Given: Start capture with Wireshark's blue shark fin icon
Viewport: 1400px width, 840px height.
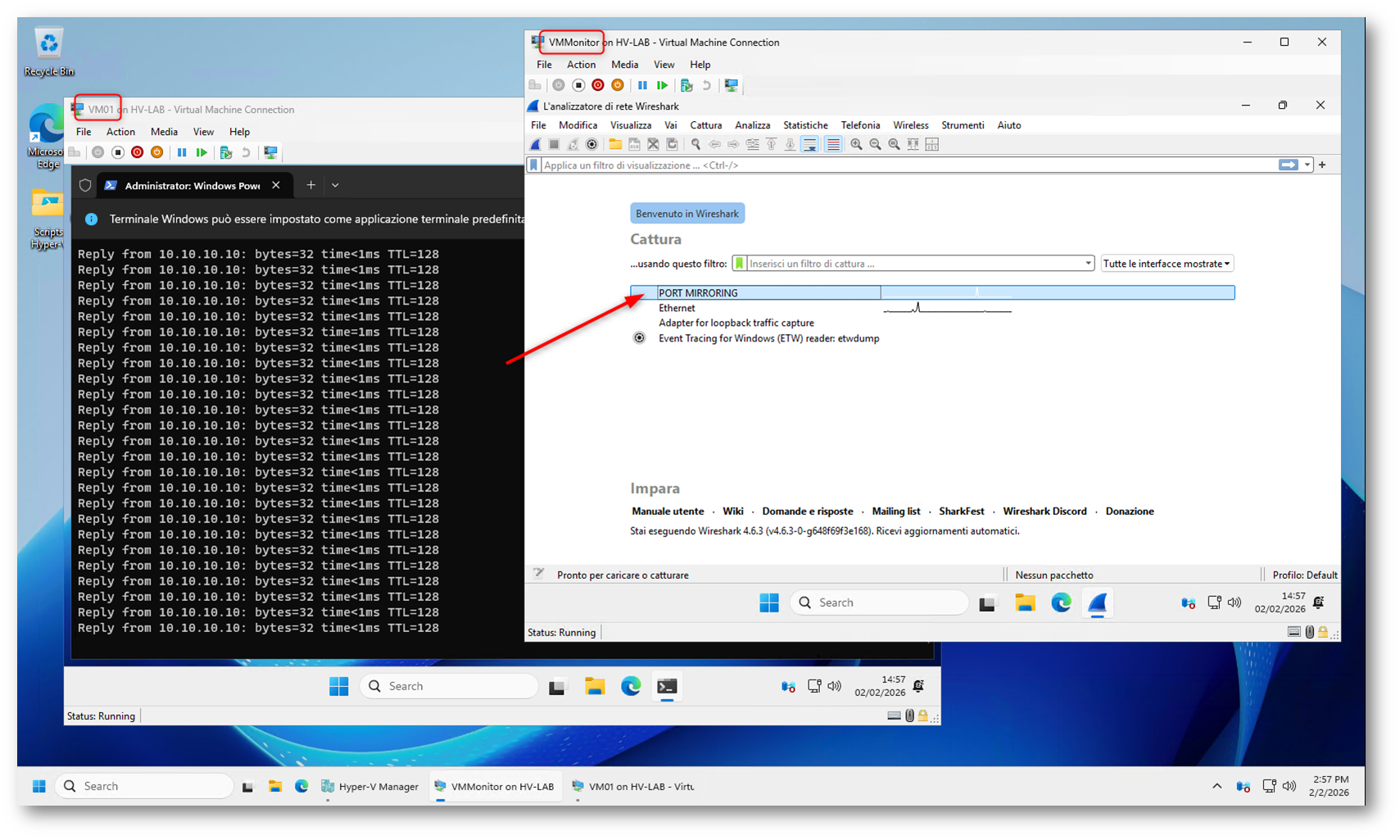Looking at the screenshot, I should click(x=536, y=145).
